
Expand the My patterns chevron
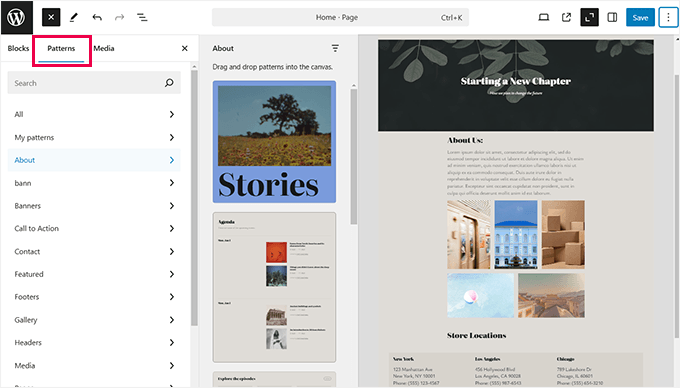click(172, 137)
